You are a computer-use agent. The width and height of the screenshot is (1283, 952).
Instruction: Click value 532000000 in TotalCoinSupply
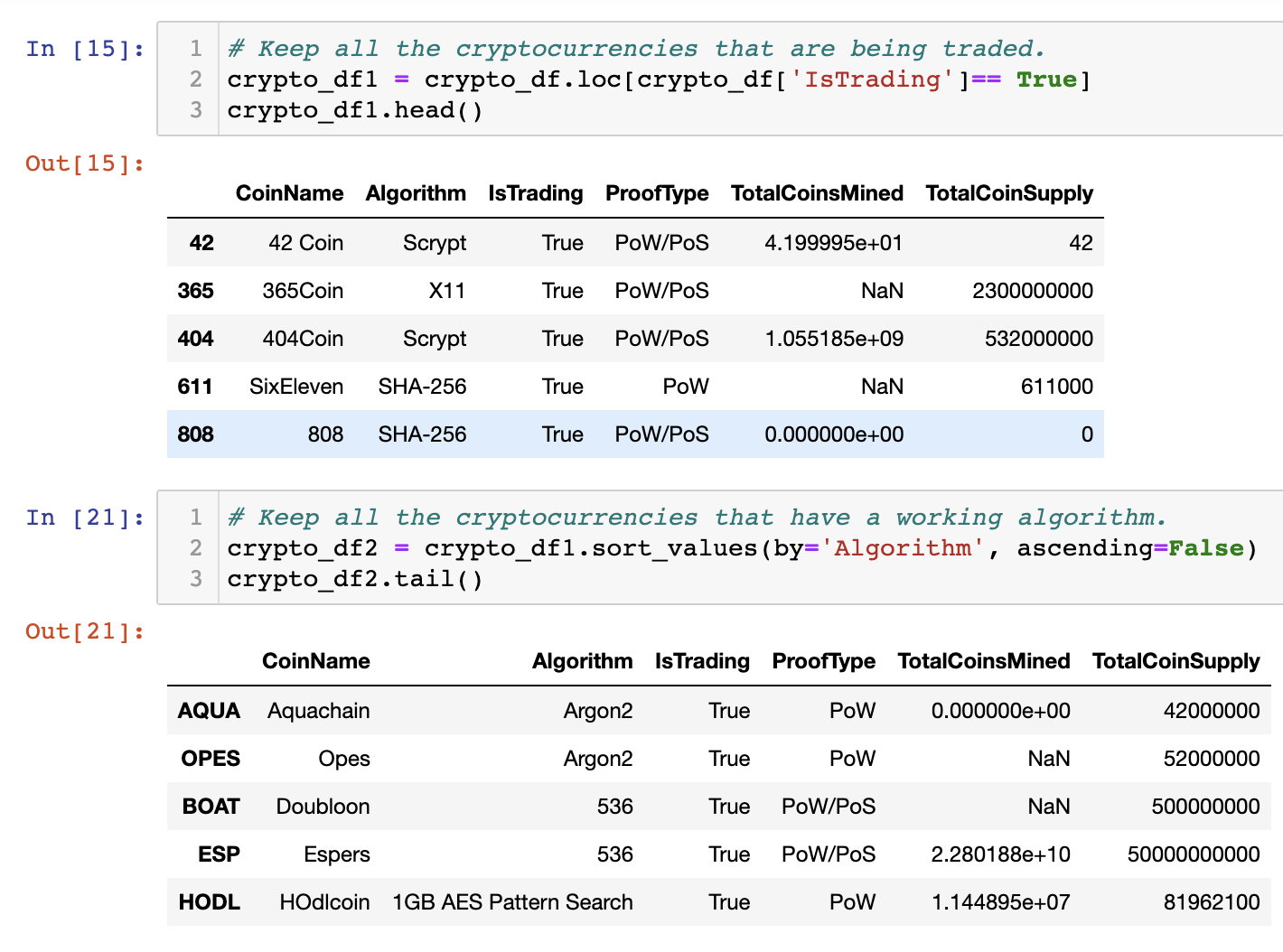(1038, 339)
